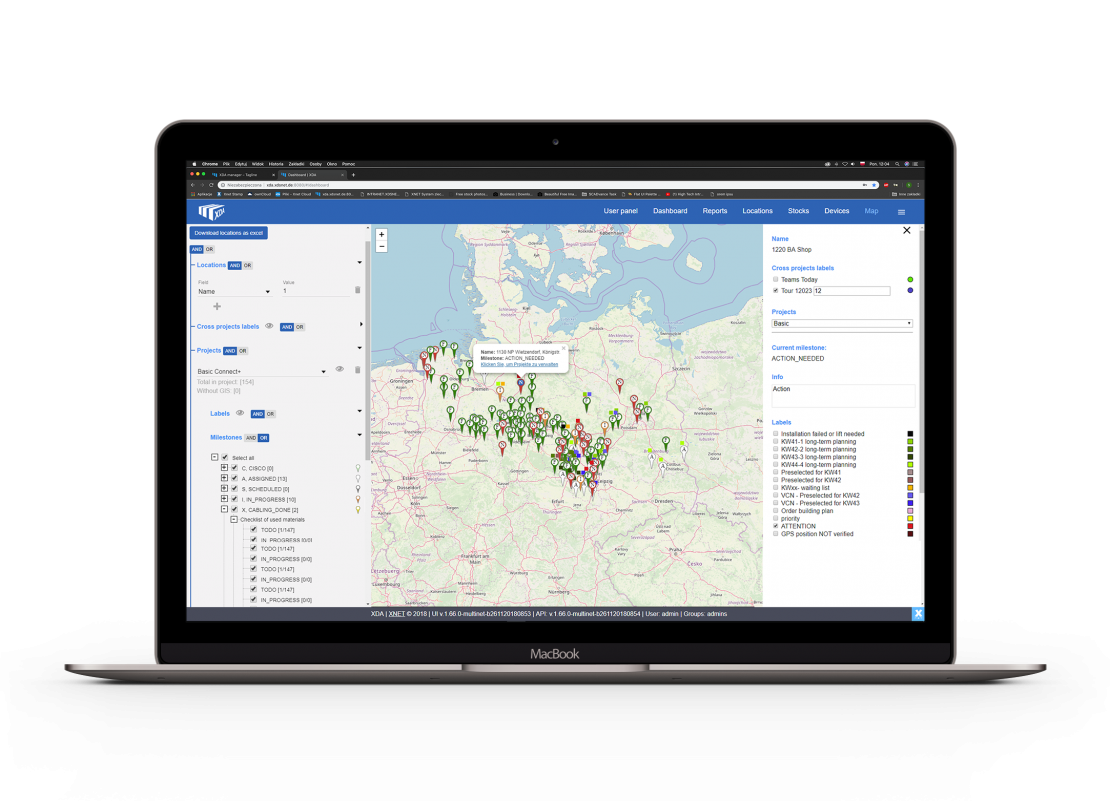Click the Tour 12023 value input

[x=852, y=291]
